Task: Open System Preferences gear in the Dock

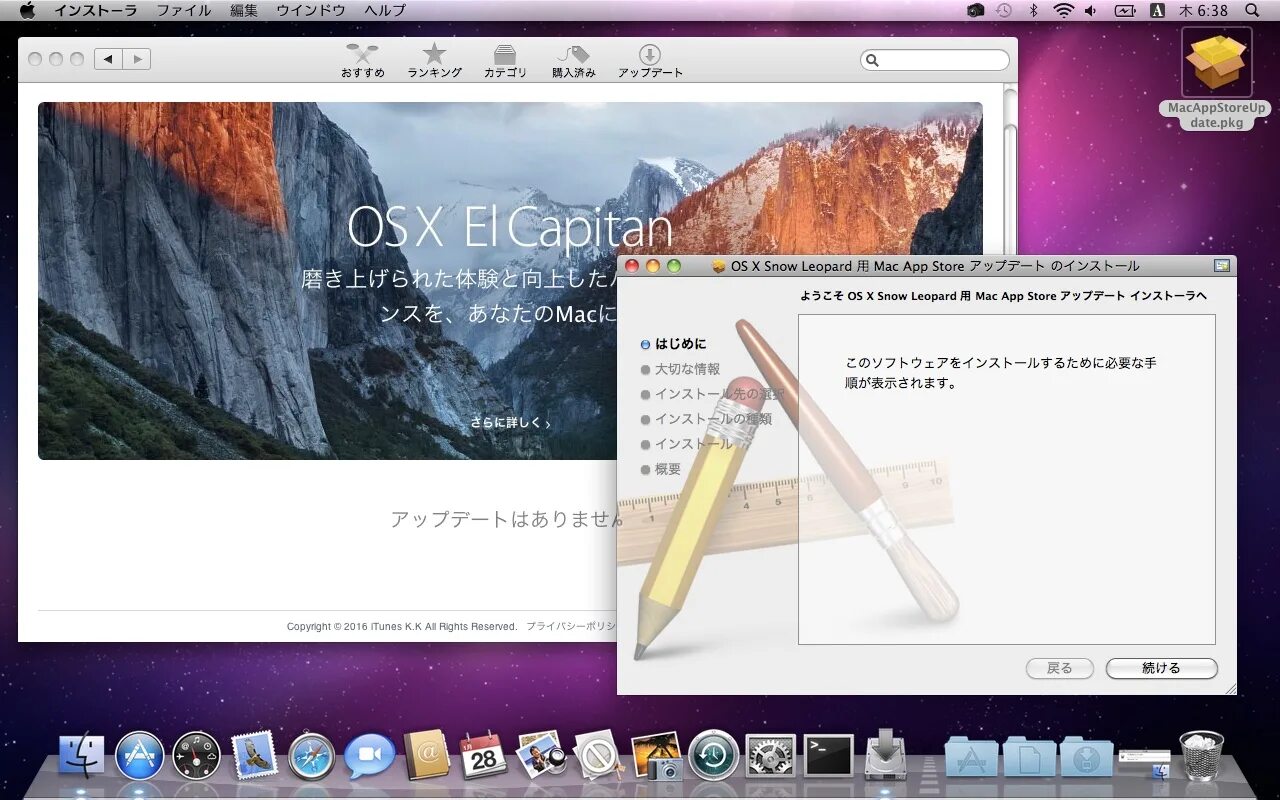Action: (x=771, y=756)
